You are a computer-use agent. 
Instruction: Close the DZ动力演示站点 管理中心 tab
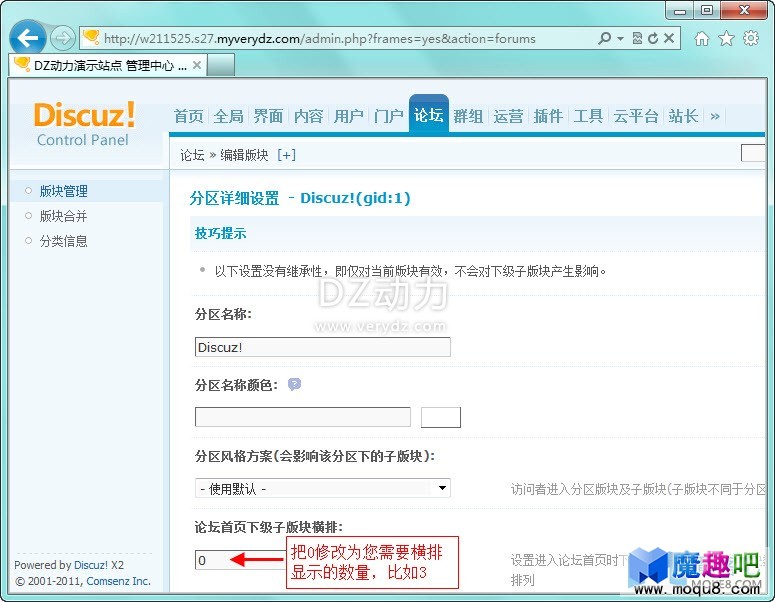click(x=197, y=65)
